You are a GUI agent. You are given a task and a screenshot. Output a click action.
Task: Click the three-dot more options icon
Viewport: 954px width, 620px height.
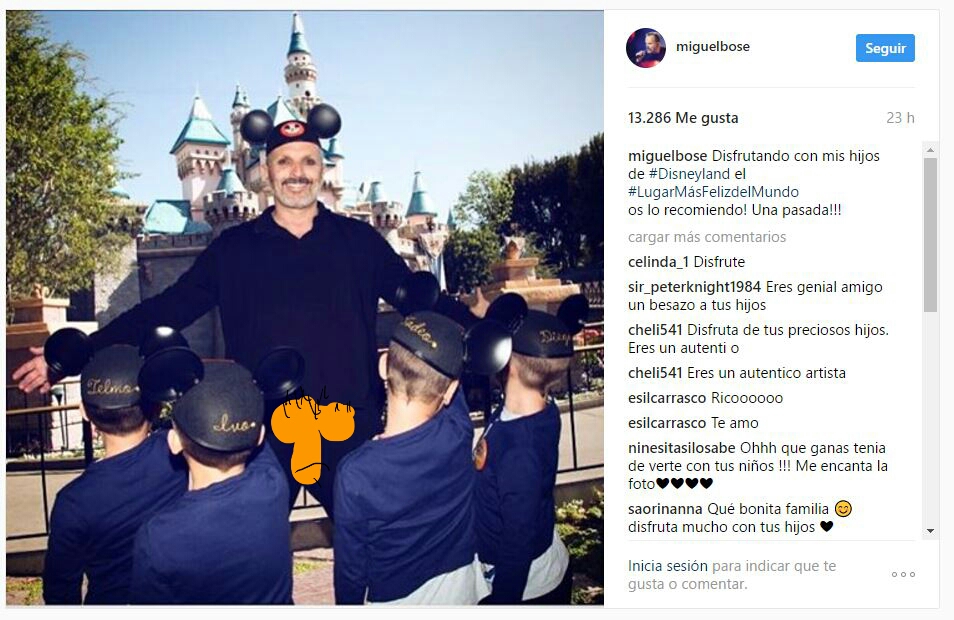pyautogui.click(x=903, y=574)
